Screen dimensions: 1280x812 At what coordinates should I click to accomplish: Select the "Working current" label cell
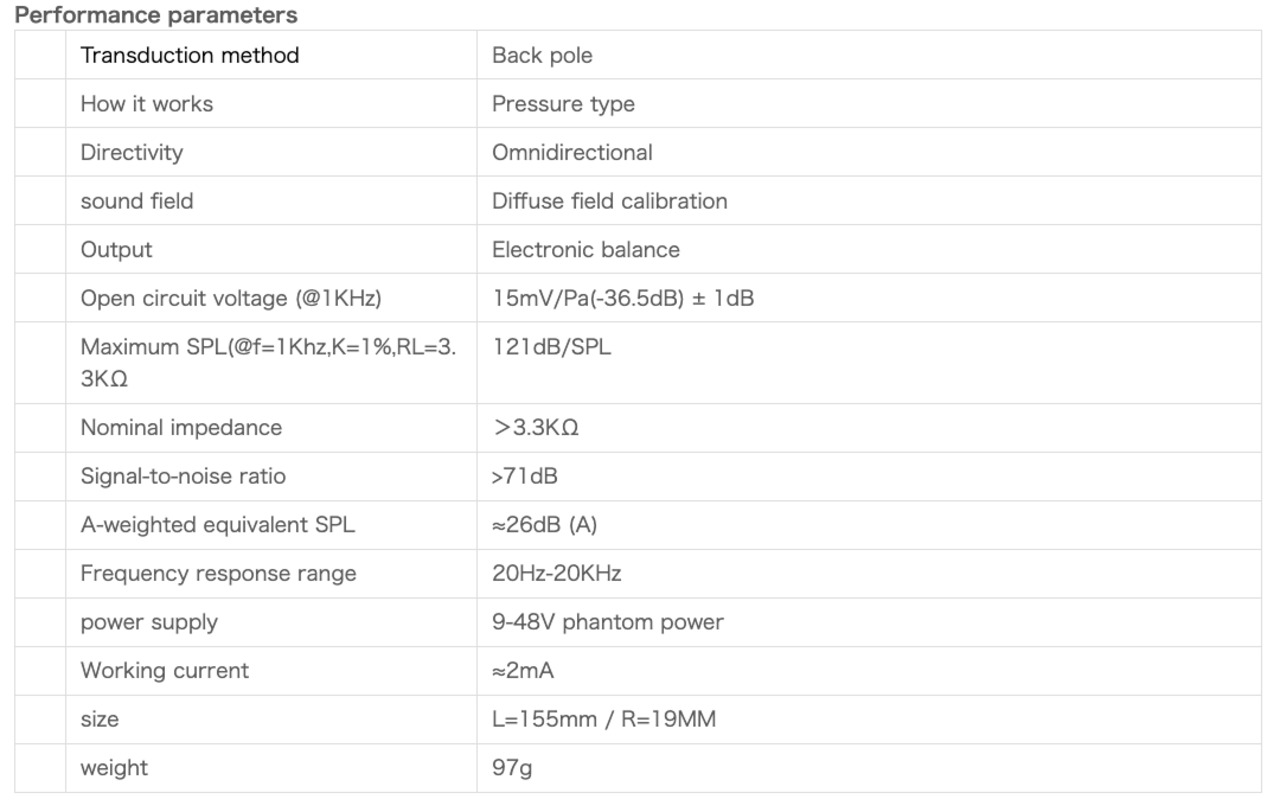click(x=165, y=670)
